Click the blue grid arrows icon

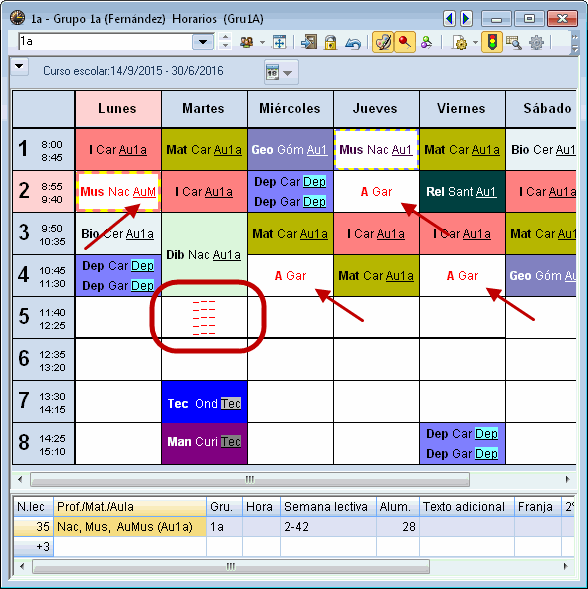(279, 42)
